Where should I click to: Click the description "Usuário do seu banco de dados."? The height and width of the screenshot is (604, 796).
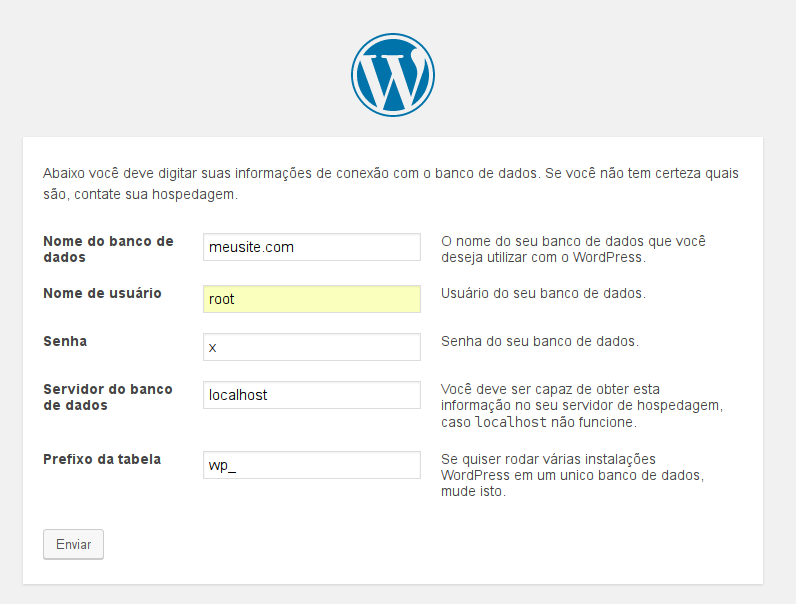pyautogui.click(x=543, y=293)
